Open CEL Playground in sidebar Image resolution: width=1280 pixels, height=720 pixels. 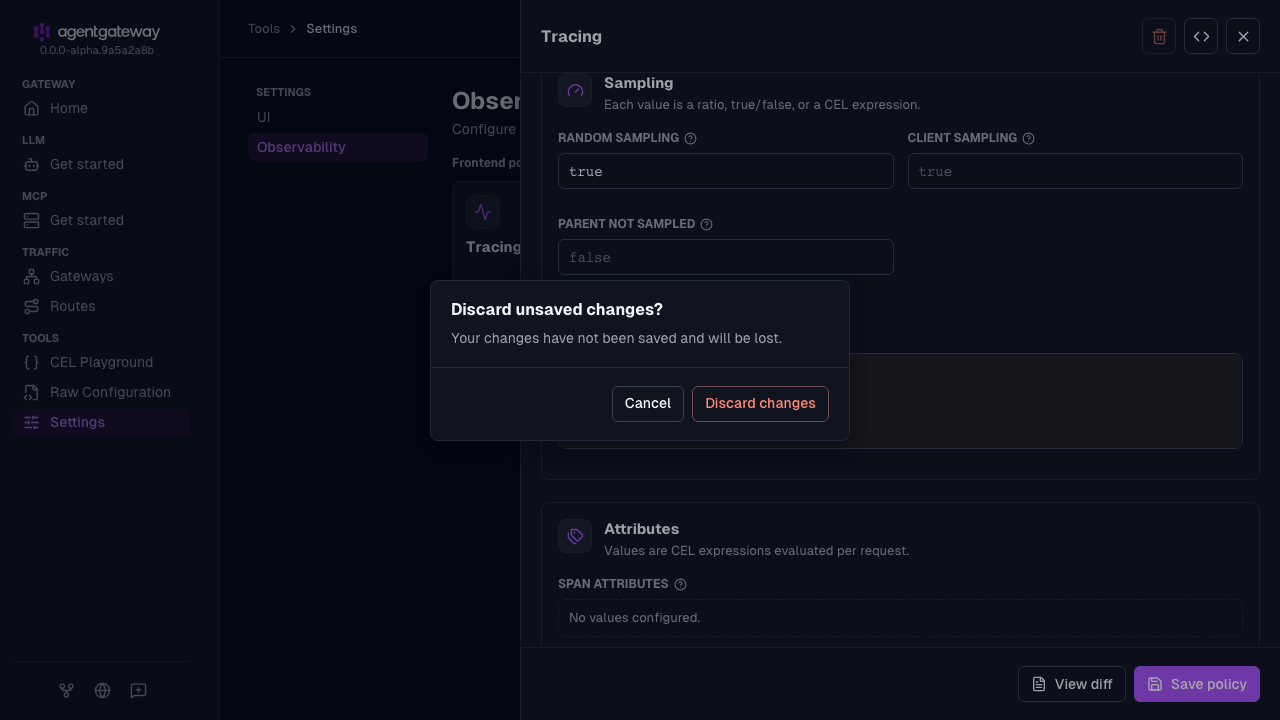(102, 362)
